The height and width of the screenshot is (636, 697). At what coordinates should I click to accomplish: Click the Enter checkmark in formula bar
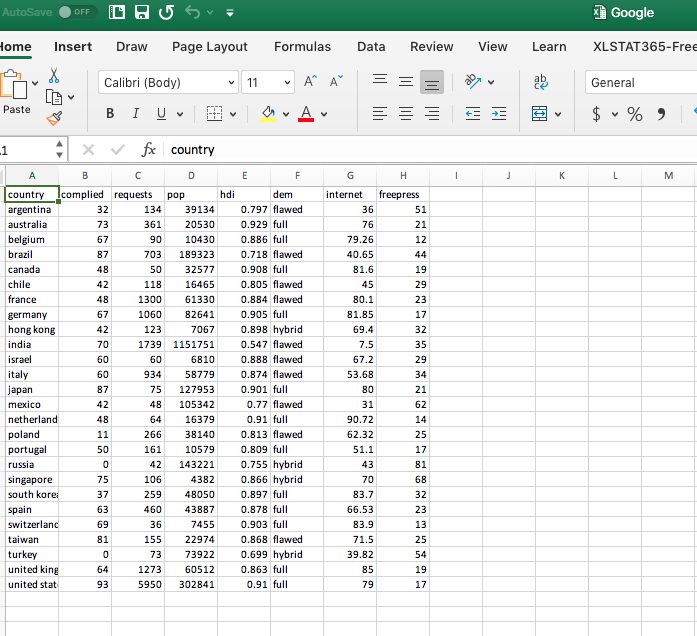118,150
